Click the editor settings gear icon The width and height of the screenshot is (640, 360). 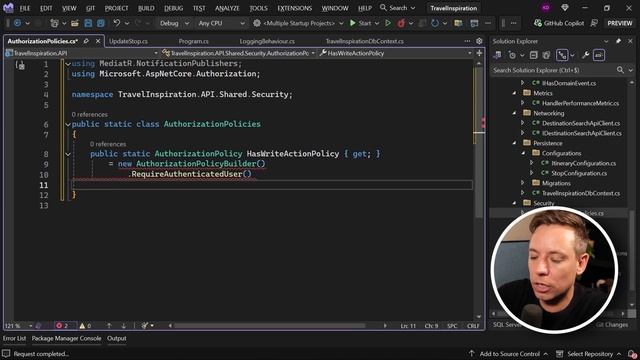pyautogui.click(x=479, y=41)
